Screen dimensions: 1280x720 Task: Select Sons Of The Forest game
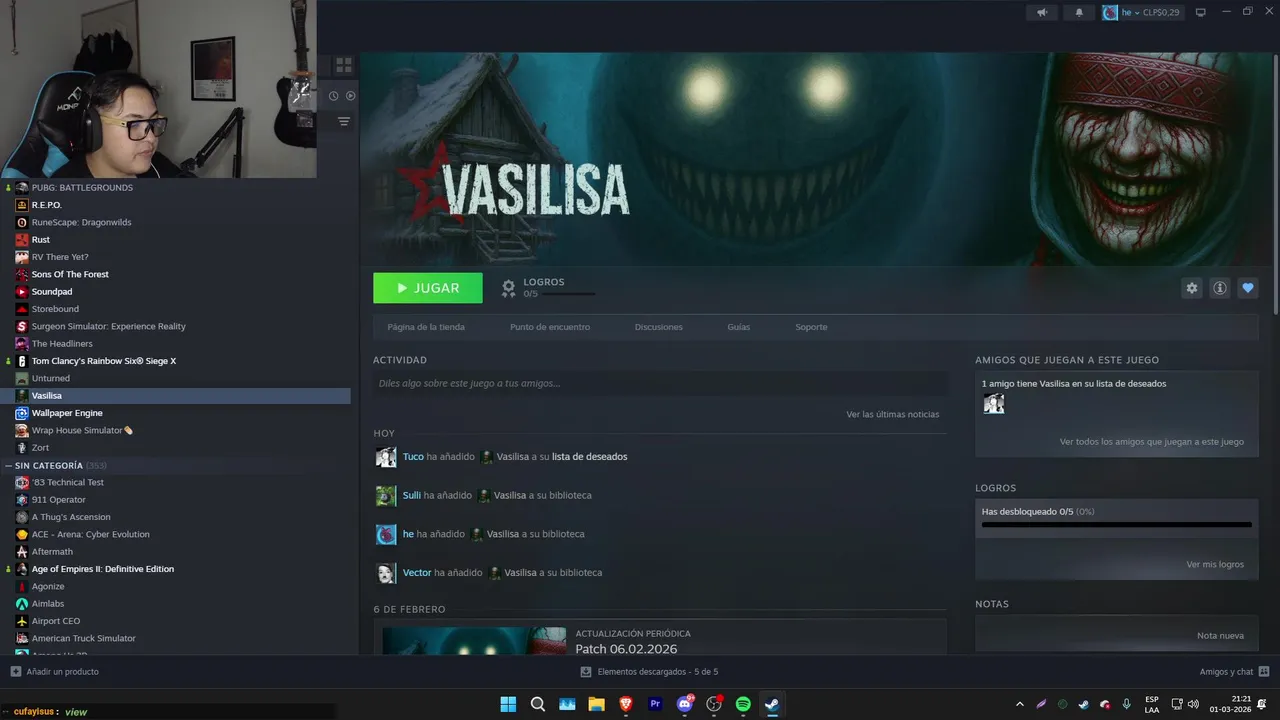pyautogui.click(x=70, y=274)
